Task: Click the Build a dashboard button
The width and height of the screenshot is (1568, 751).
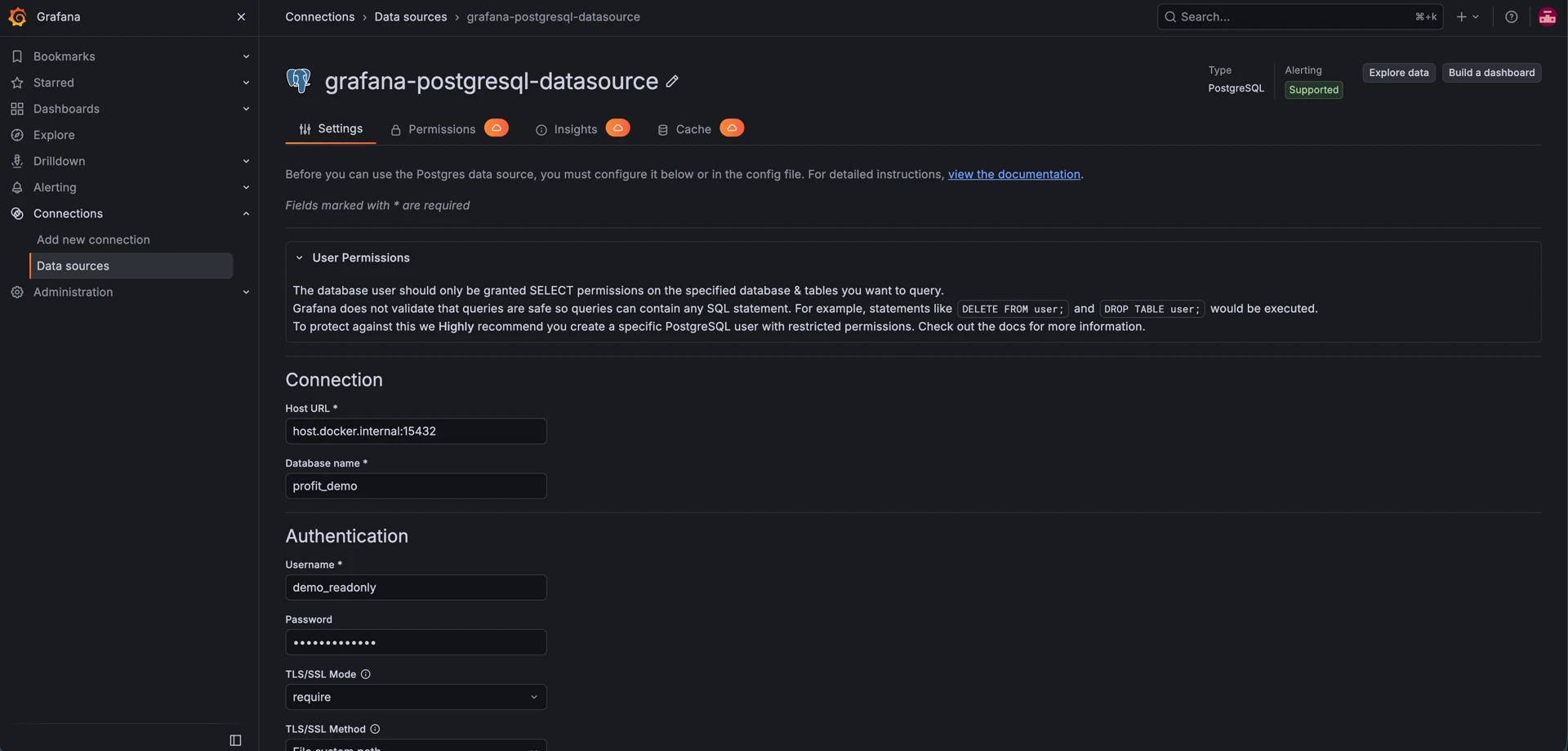Action: coord(1491,73)
